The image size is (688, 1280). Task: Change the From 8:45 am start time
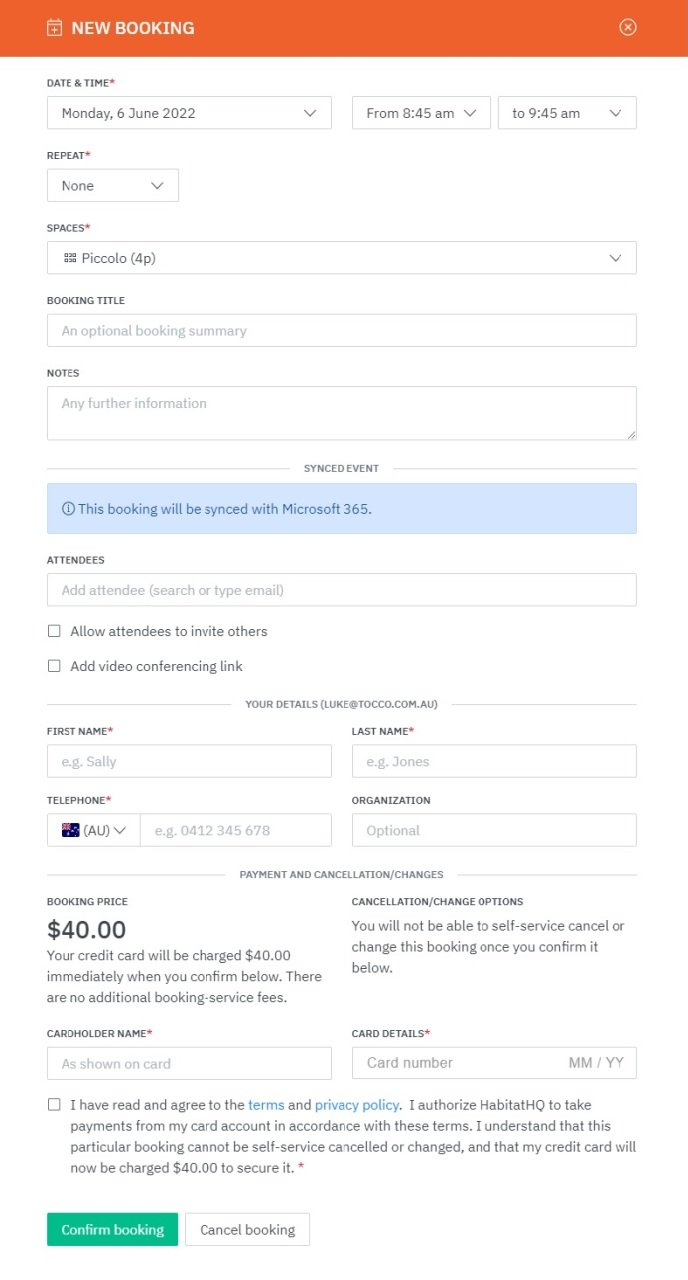[x=420, y=113]
